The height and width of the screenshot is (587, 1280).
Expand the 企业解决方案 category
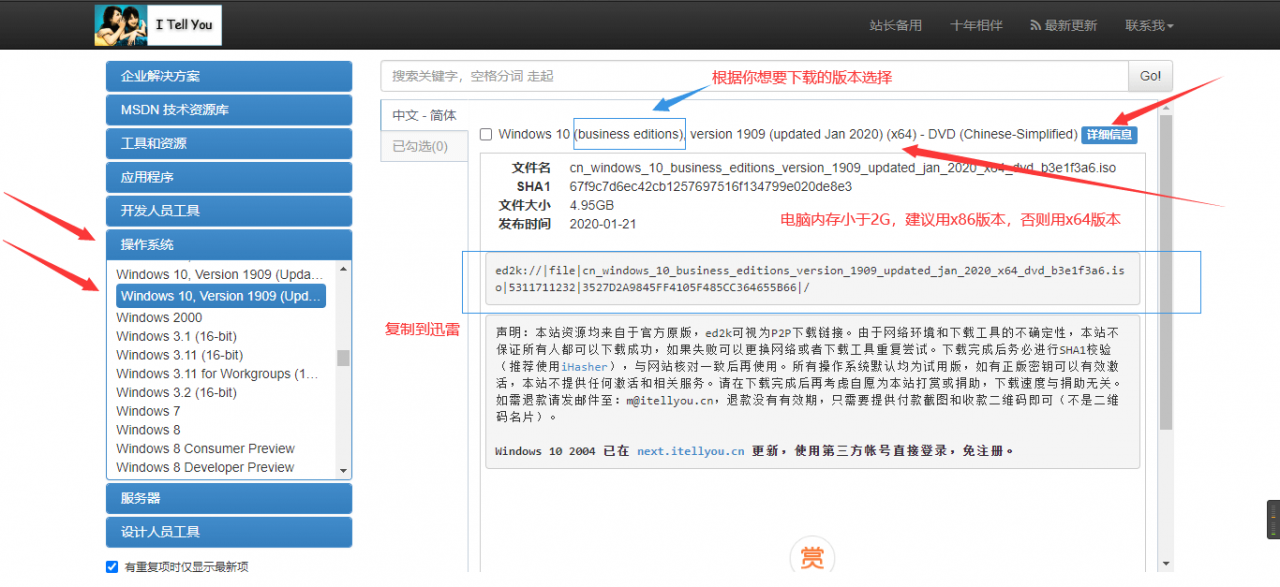(229, 76)
